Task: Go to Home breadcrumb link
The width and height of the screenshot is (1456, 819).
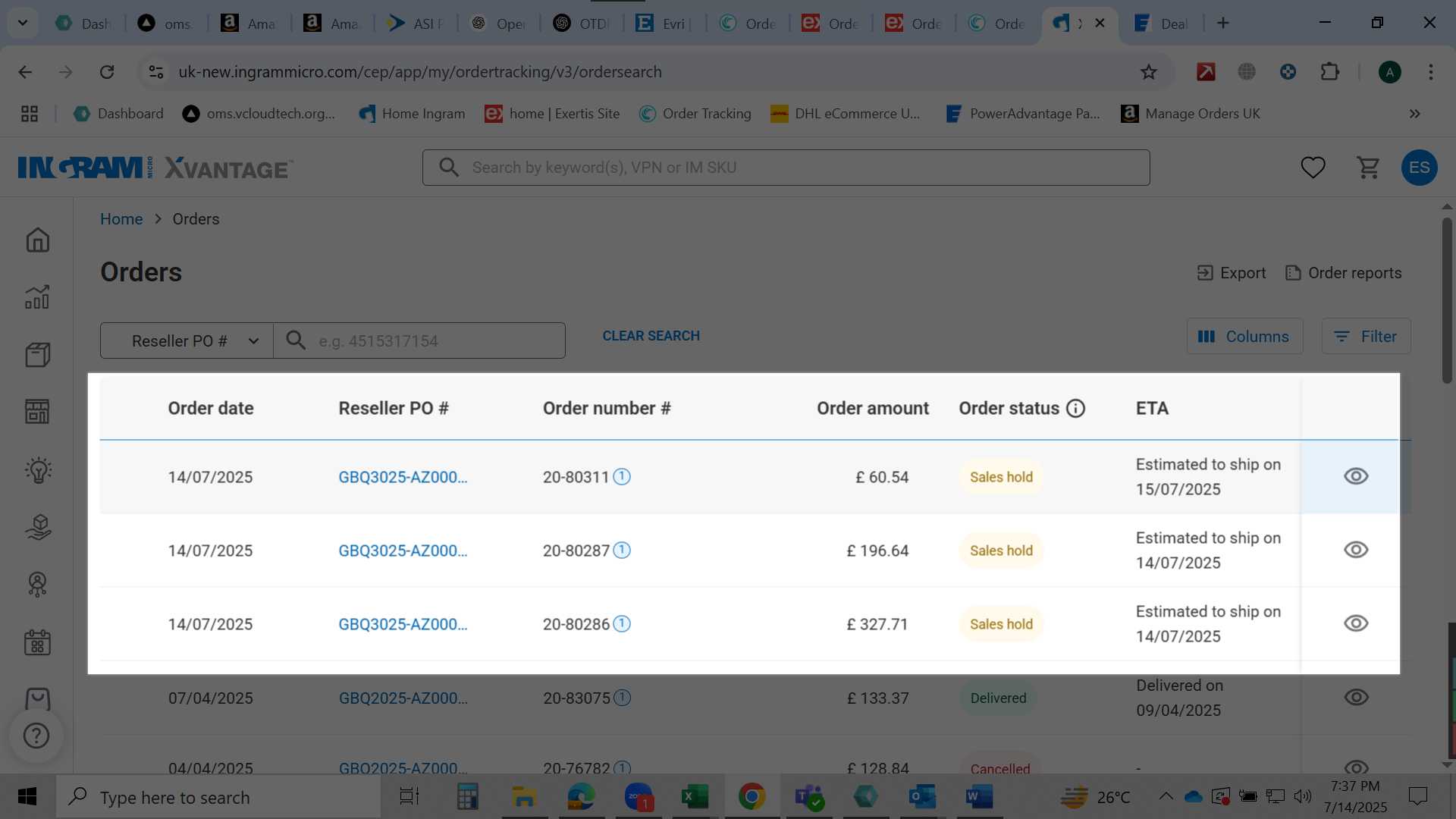Action: click(x=121, y=219)
